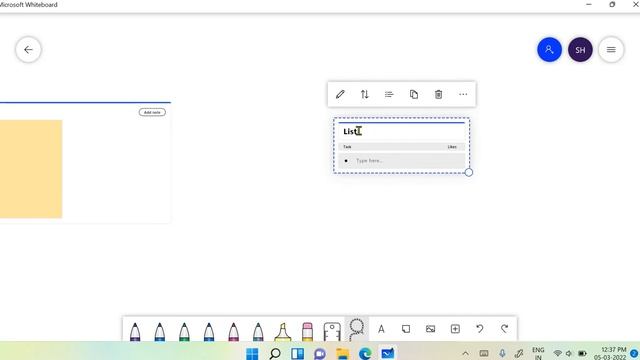
Task: Click the Likes column header
Action: coord(452,147)
